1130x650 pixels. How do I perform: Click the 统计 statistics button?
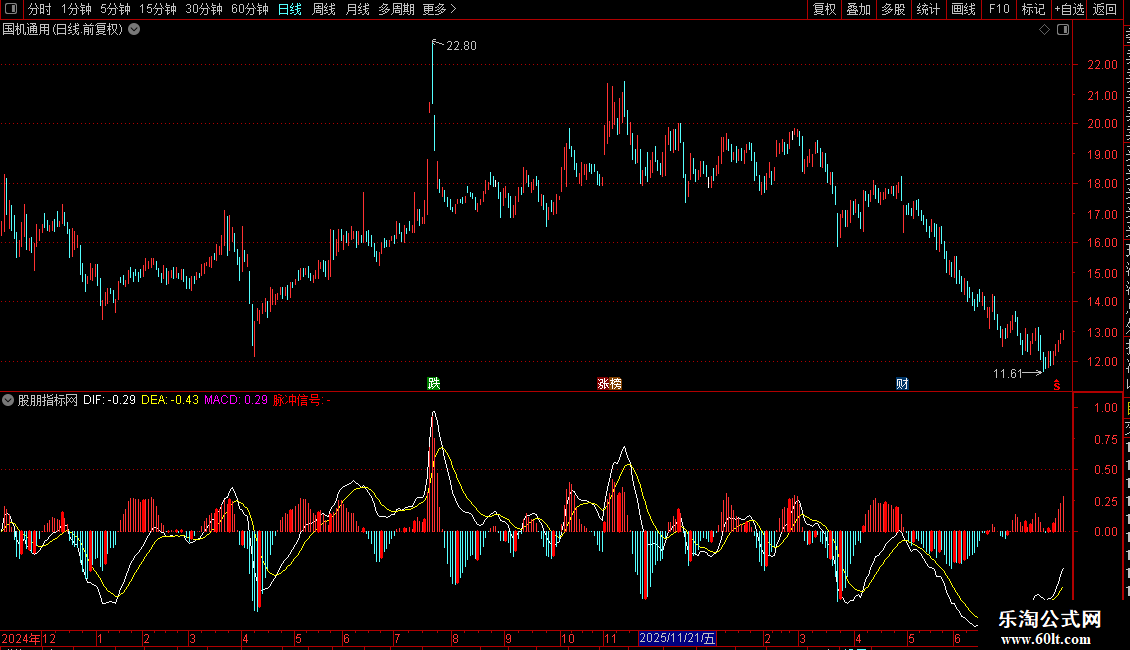pyautogui.click(x=927, y=9)
